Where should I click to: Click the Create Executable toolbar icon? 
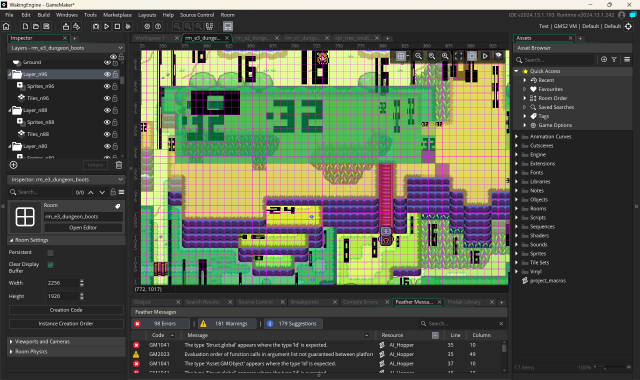[66, 27]
